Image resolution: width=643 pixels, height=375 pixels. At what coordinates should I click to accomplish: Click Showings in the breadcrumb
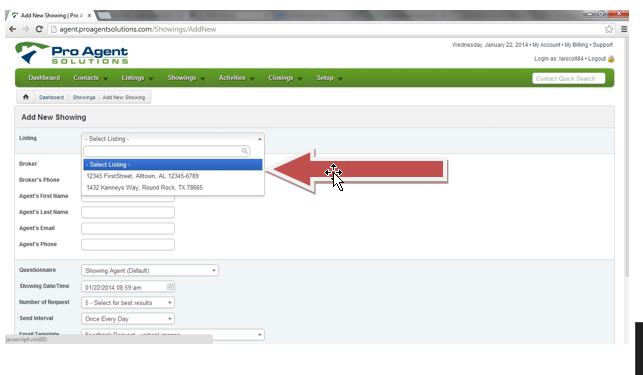click(84, 97)
